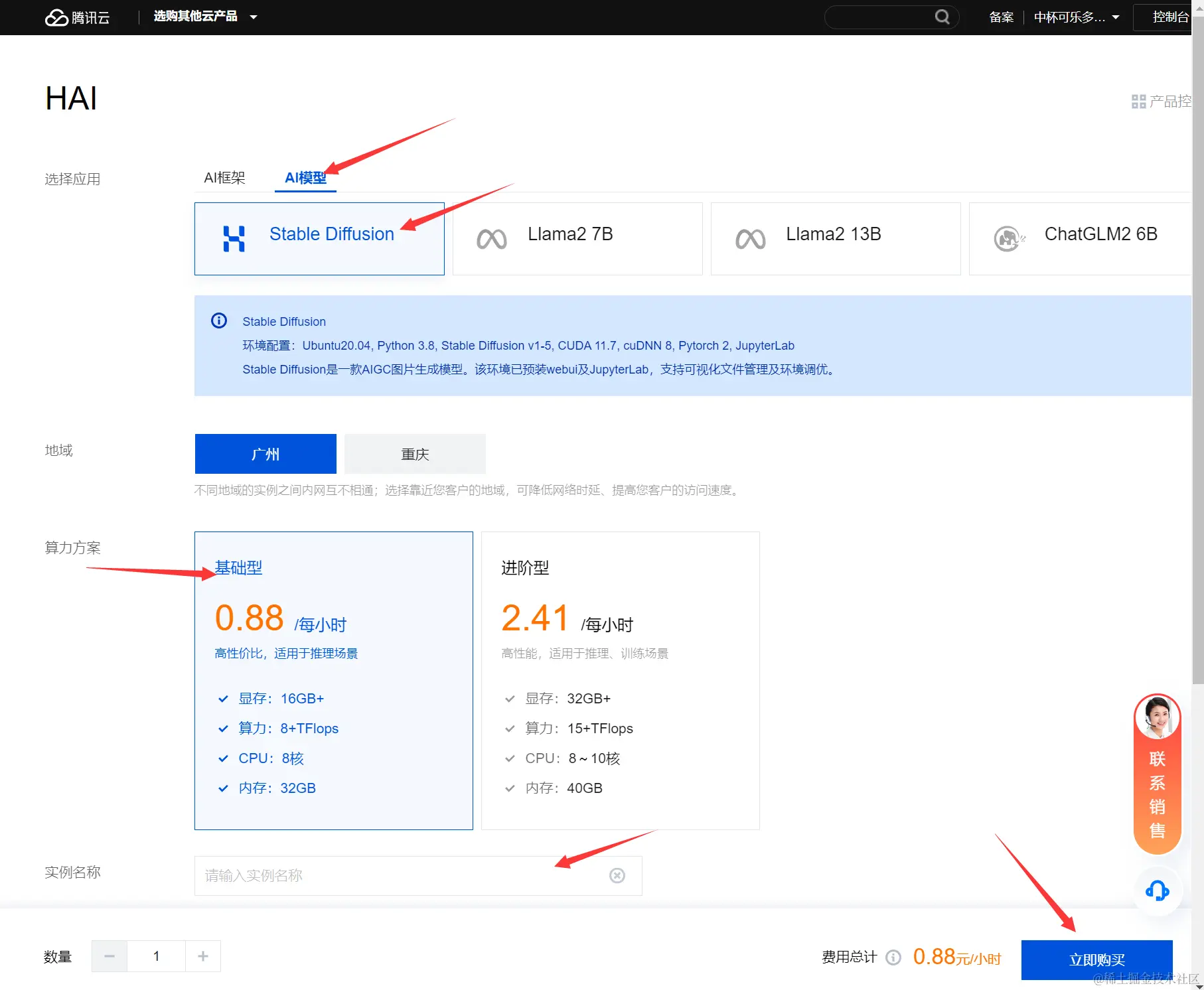Click the CPU: 8核 spec line
1204x990 pixels.
click(271, 758)
